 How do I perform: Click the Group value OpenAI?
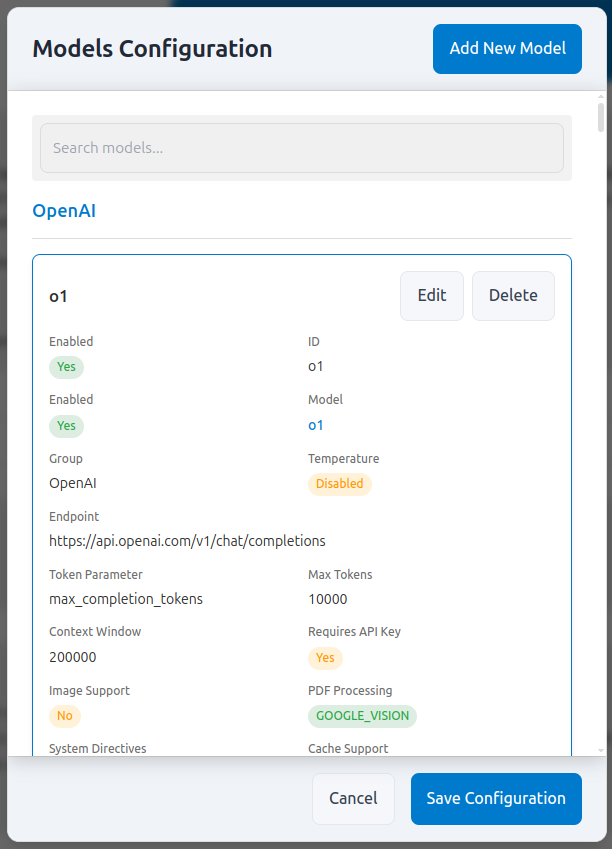[x=73, y=483]
